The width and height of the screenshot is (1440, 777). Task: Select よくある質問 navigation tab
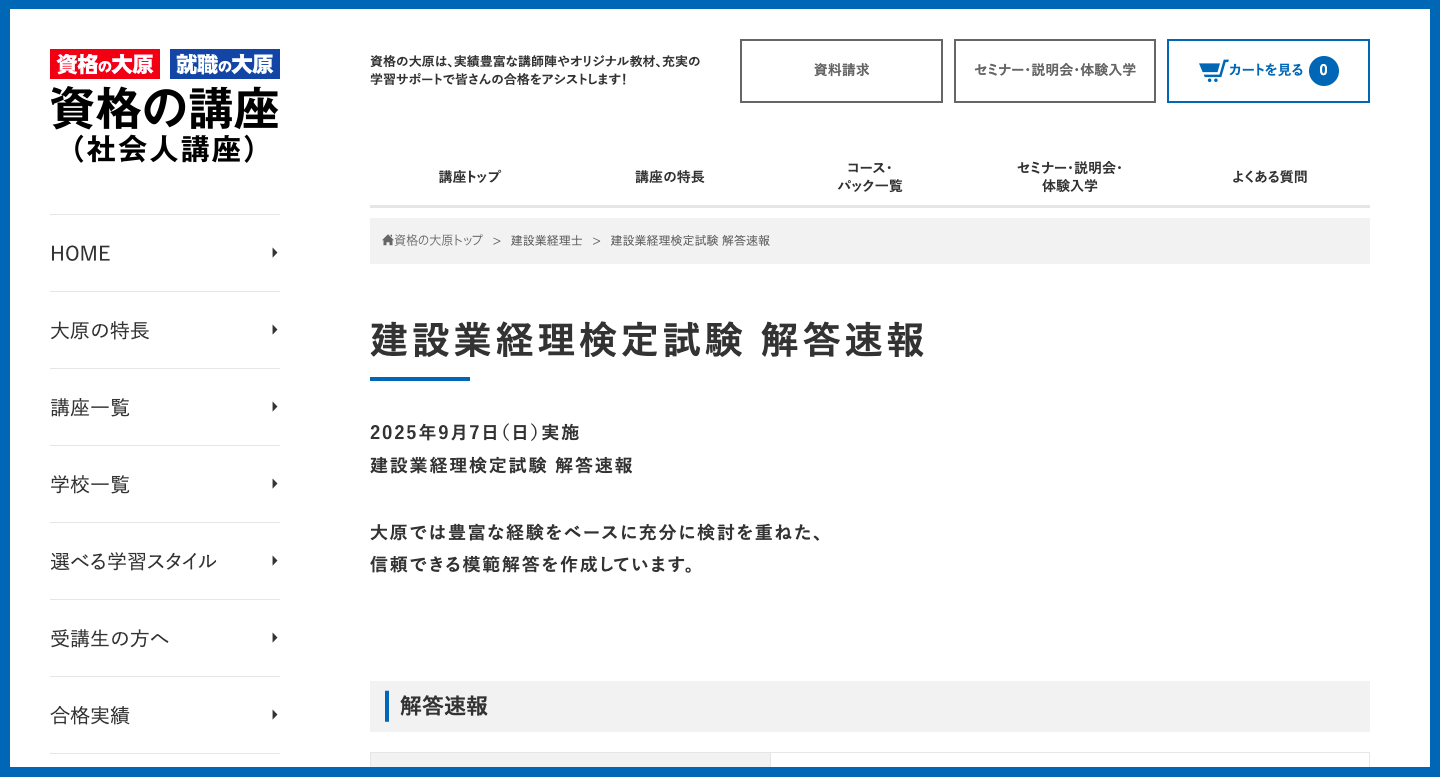click(x=1269, y=177)
